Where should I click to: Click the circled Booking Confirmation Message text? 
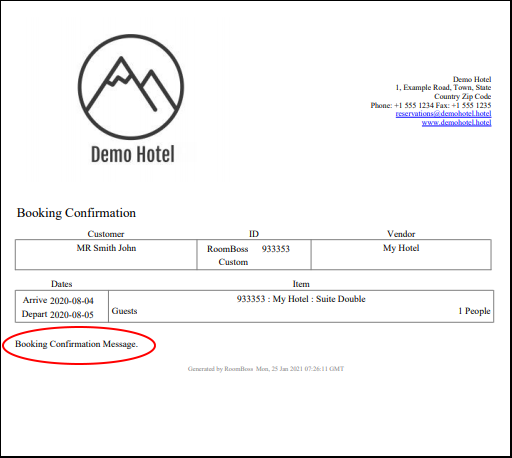point(76,344)
